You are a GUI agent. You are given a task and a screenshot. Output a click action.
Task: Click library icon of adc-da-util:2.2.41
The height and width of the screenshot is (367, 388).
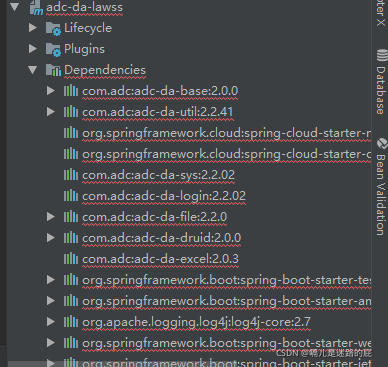pos(71,112)
